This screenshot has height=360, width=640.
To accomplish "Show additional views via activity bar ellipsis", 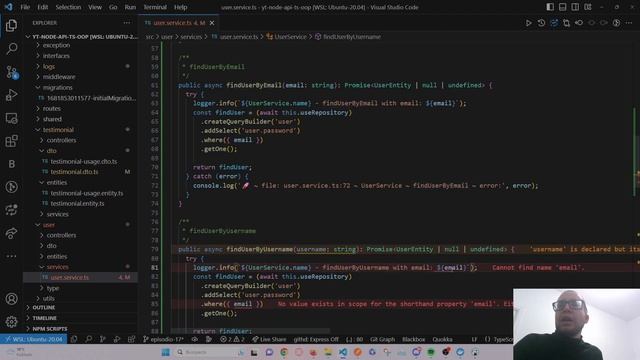I will 11,256.
